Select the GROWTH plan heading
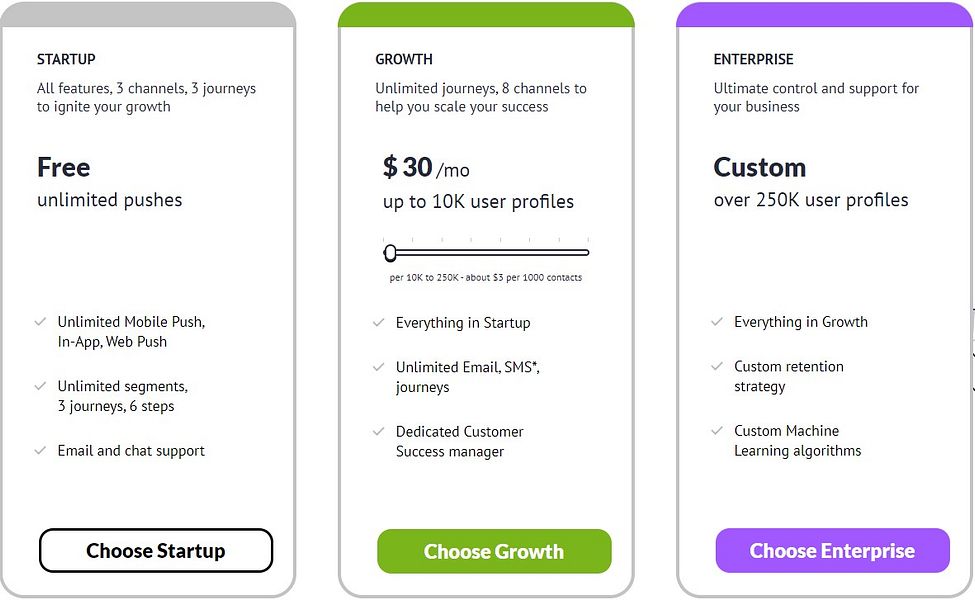This screenshot has height=600, width=975. [404, 60]
